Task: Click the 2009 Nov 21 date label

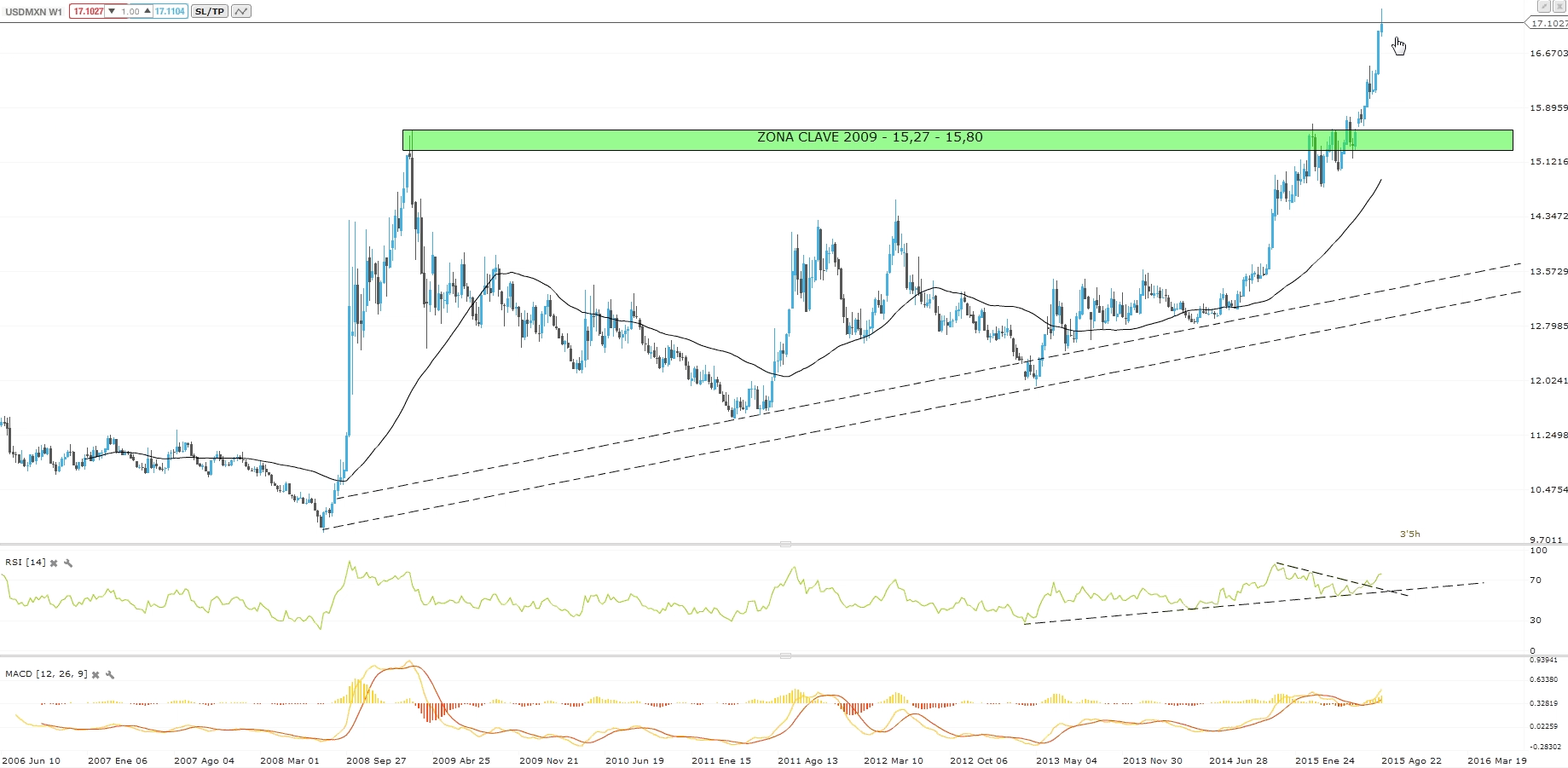Action: click(x=549, y=761)
